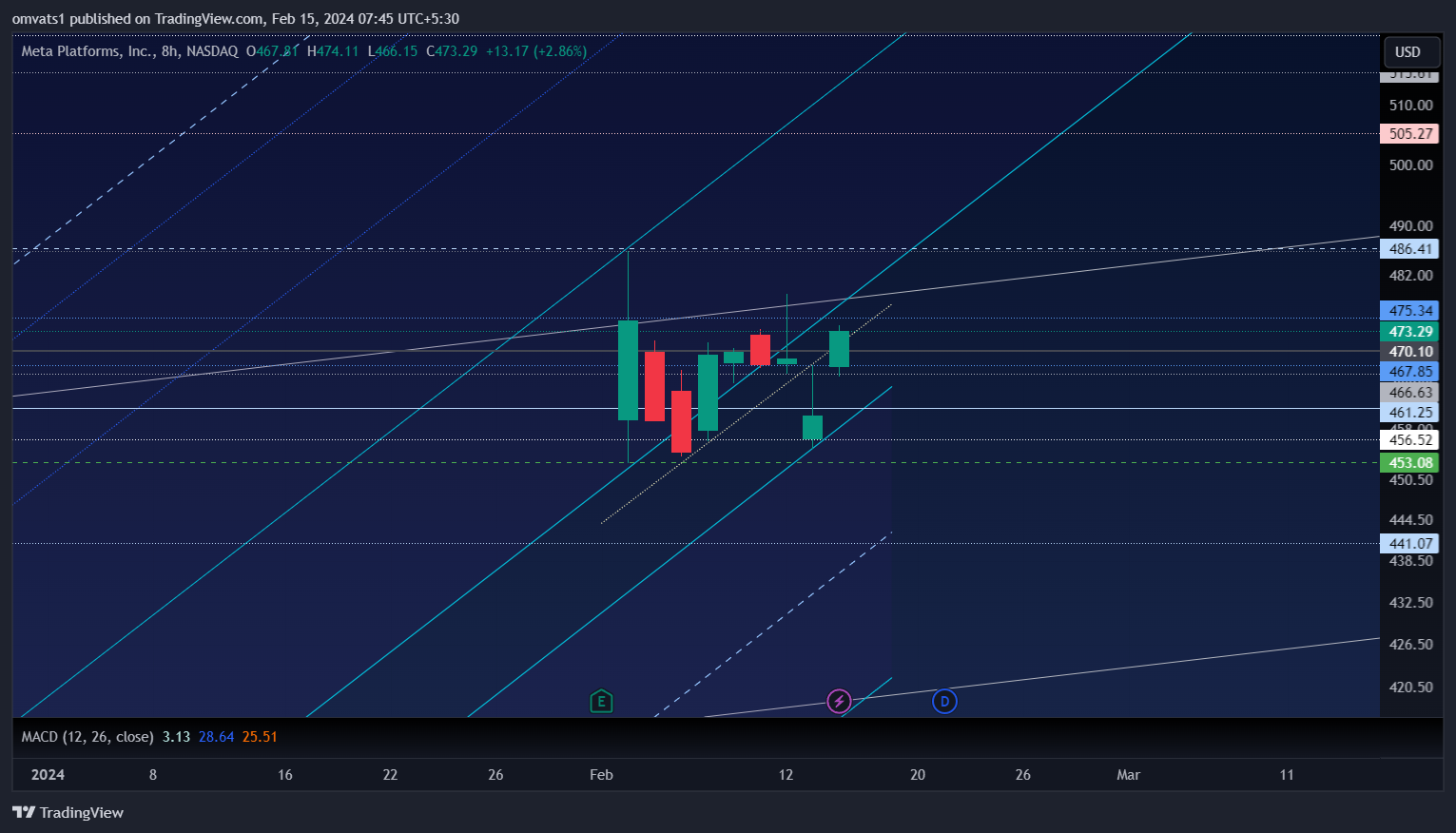Click the TradingView logo at bottom
1456x833 pixels.
tap(68, 812)
